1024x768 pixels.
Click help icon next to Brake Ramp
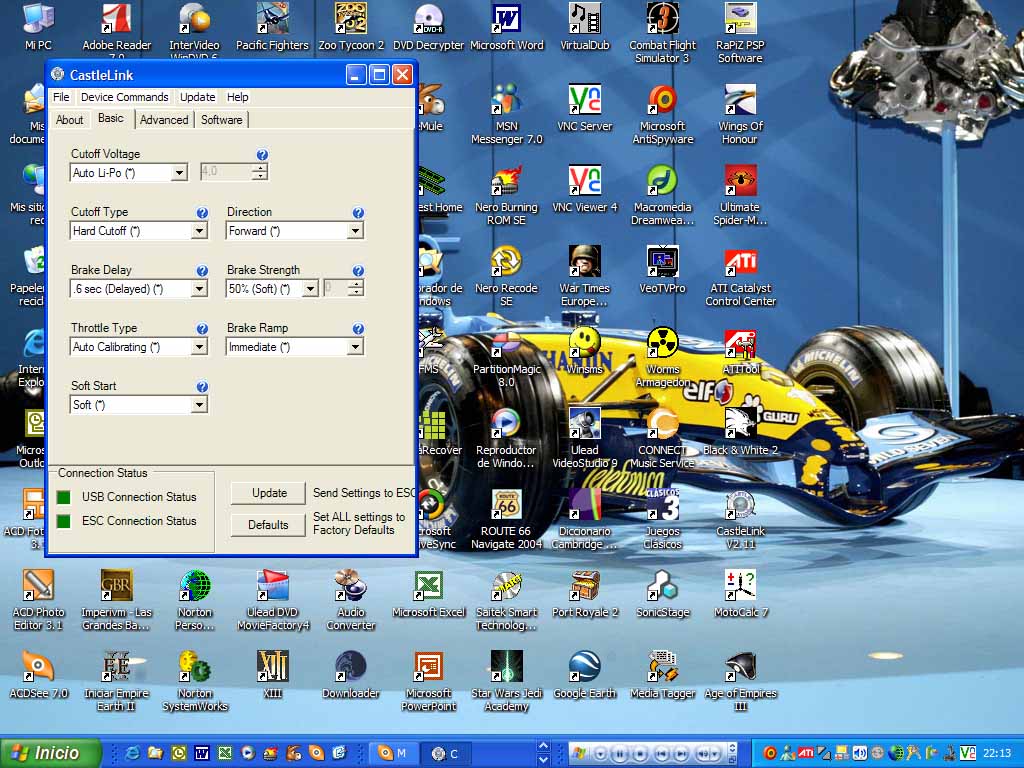(x=358, y=329)
